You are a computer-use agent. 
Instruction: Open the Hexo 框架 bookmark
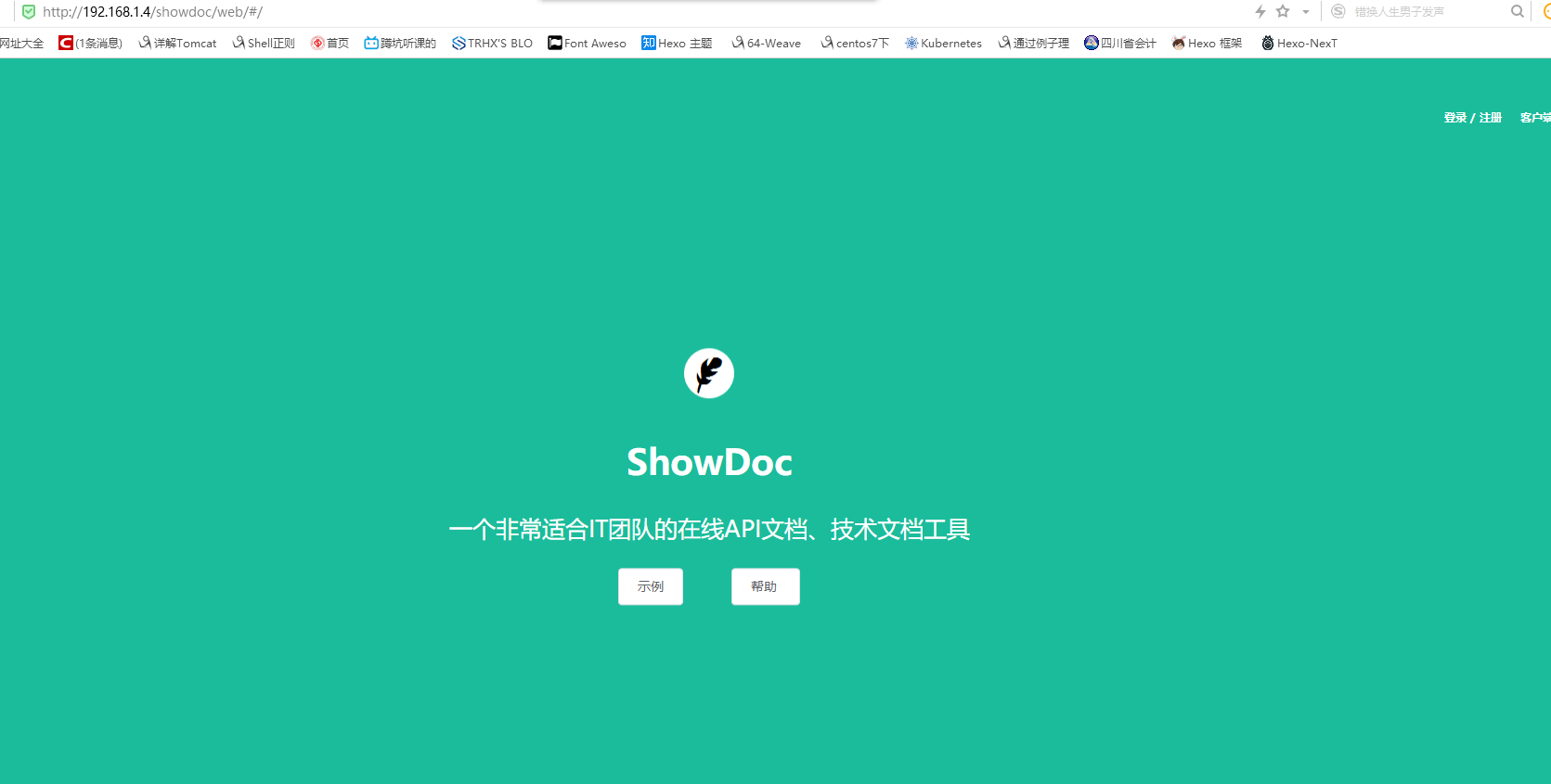[1207, 43]
